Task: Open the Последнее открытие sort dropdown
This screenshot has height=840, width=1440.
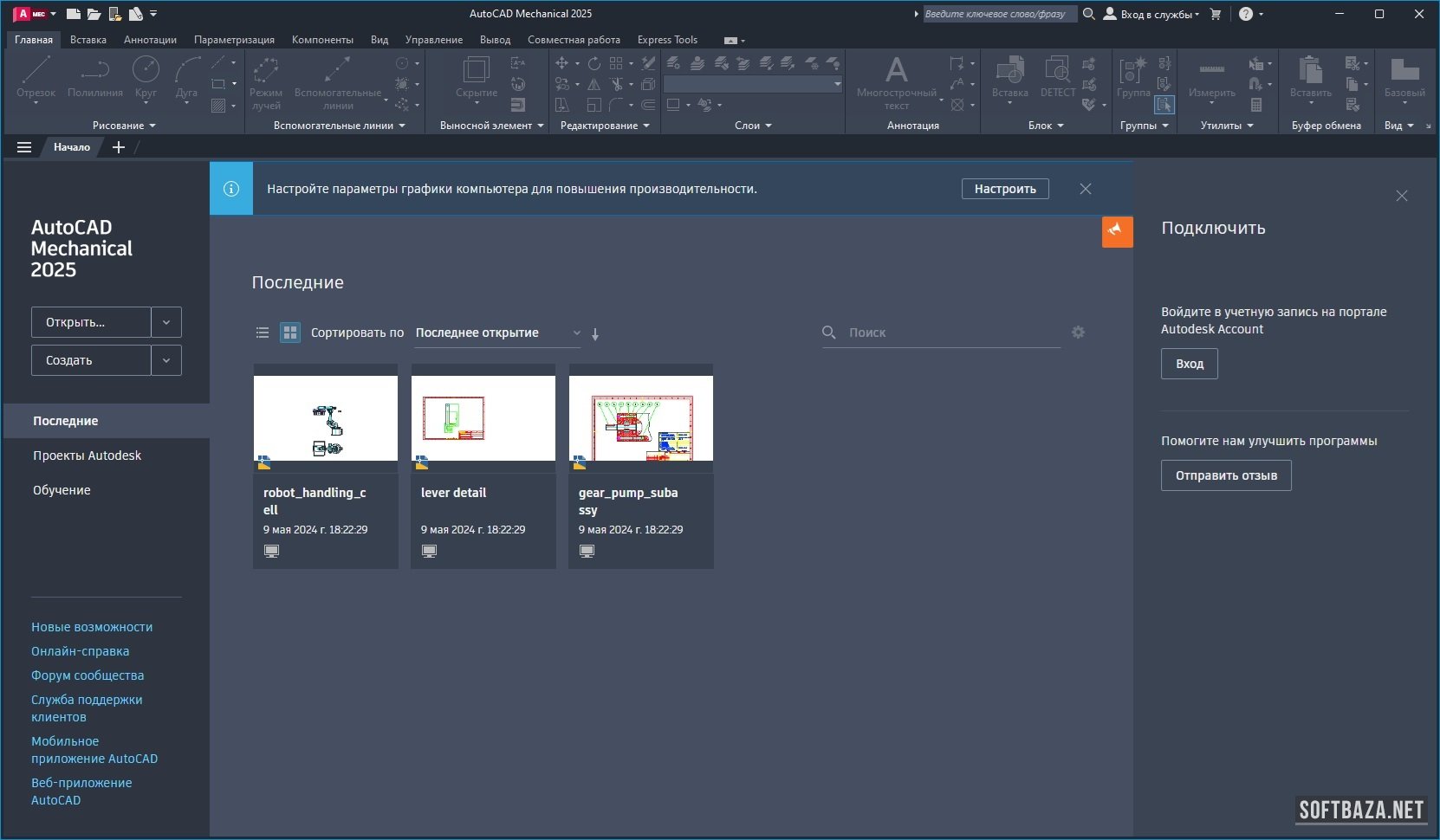Action: coord(497,333)
